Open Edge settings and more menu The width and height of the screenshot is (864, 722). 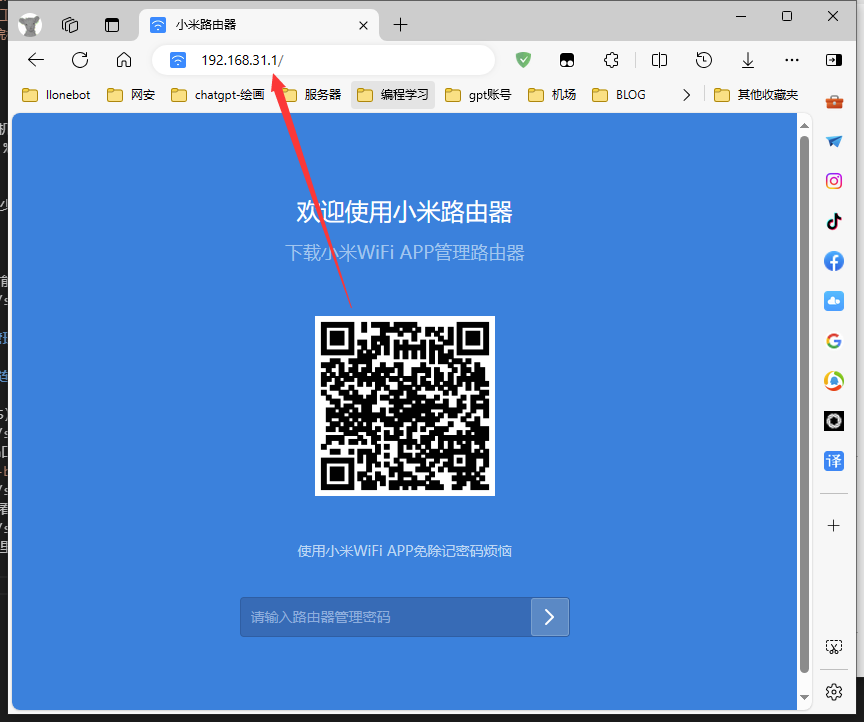(x=792, y=60)
